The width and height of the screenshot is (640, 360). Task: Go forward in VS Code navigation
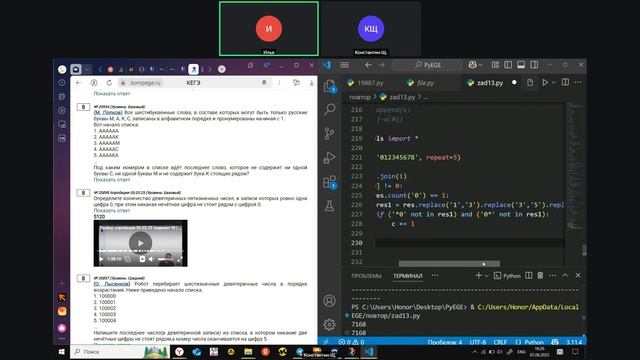[x=382, y=65]
